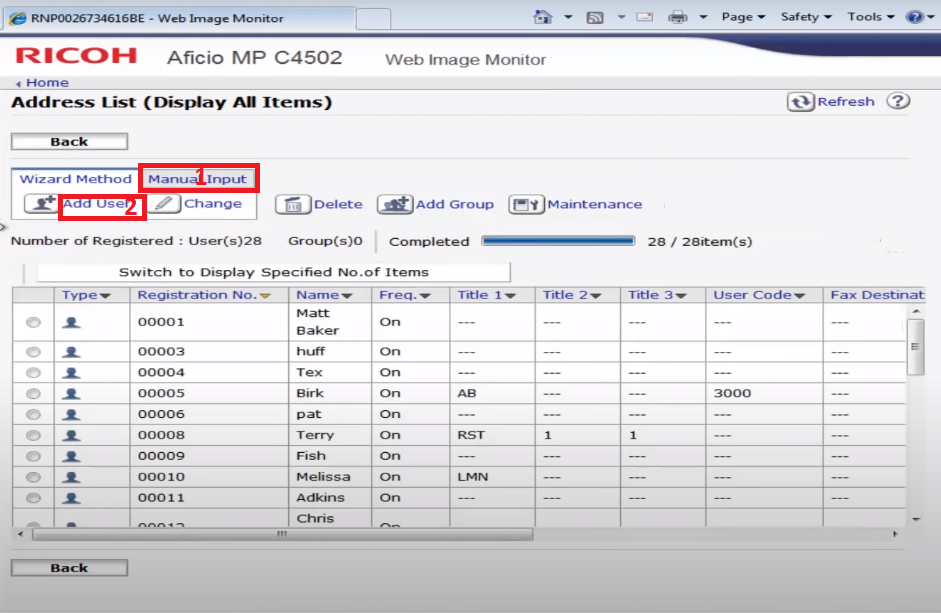The image size is (941, 613).
Task: Switch to the Wizard Method tab
Action: click(x=76, y=179)
